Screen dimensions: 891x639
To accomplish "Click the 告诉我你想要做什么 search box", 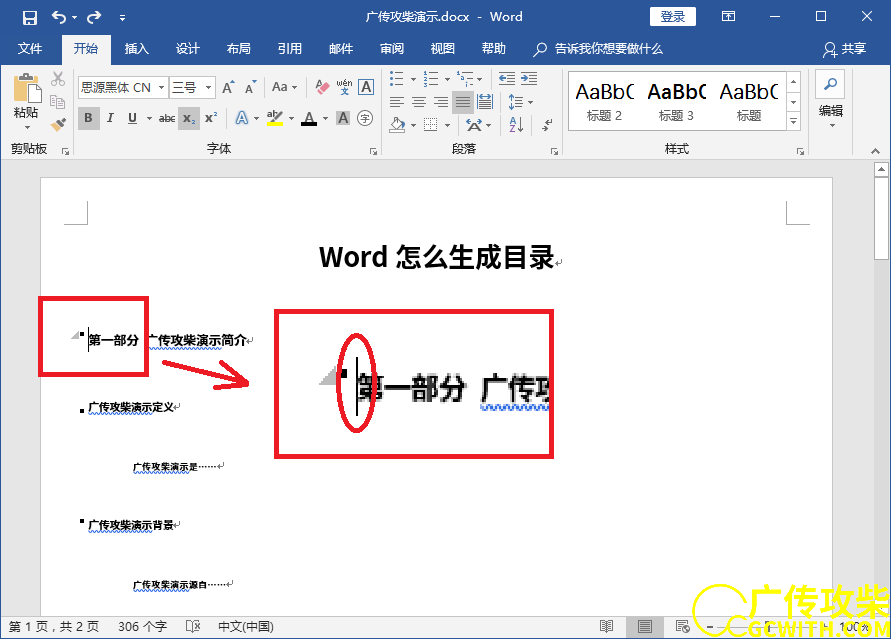I will click(x=598, y=49).
